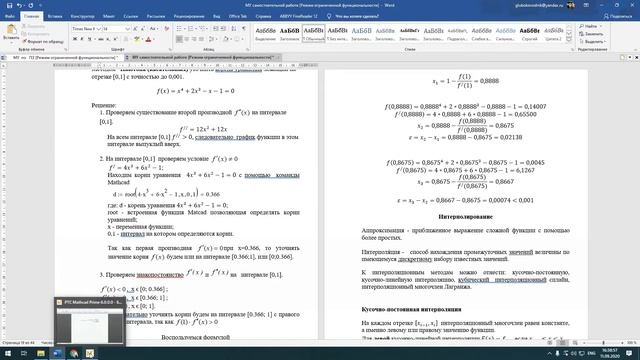This screenshot has width=640, height=360.
Task: Apply text highlight color
Action: tap(137, 39)
